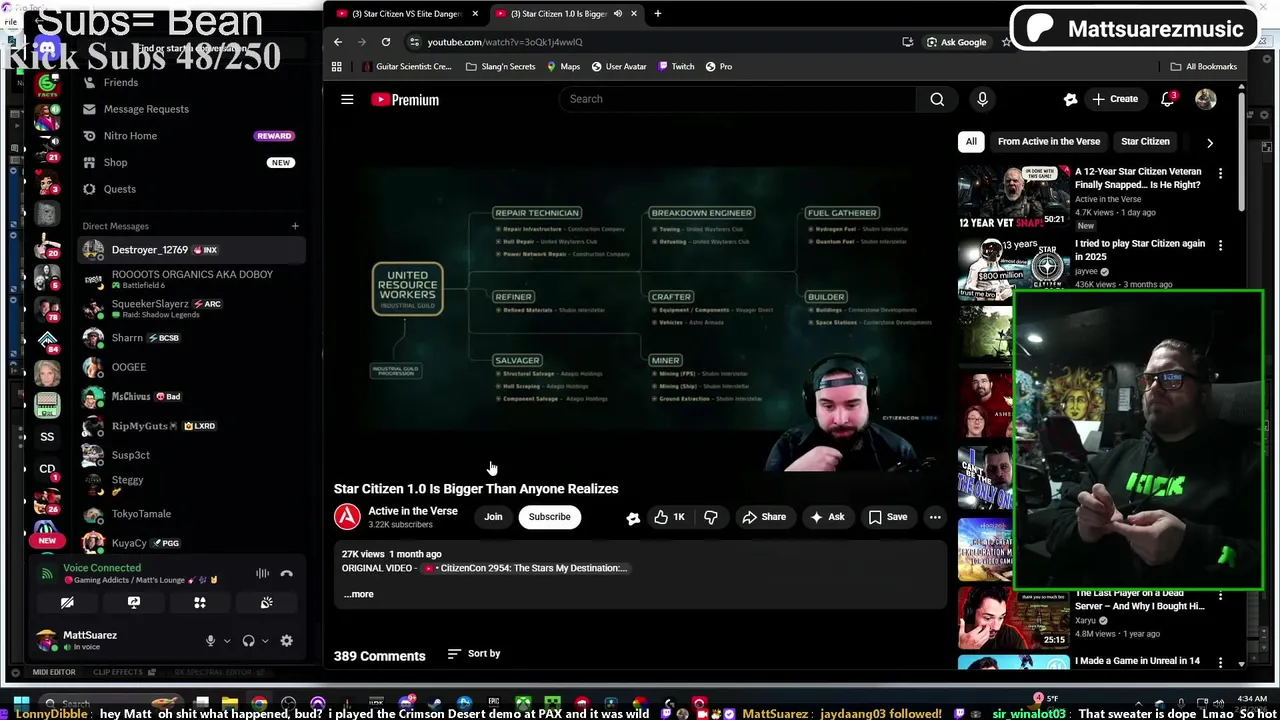The height and width of the screenshot is (720, 1280).
Task: Toggle Subscribe to Active in the Verse
Action: (549, 517)
